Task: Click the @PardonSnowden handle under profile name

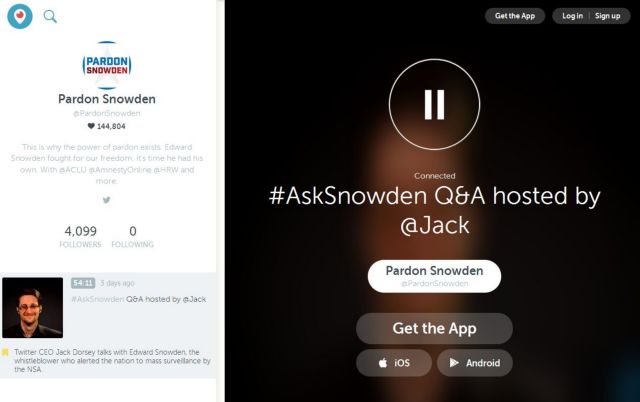Action: pos(107,113)
